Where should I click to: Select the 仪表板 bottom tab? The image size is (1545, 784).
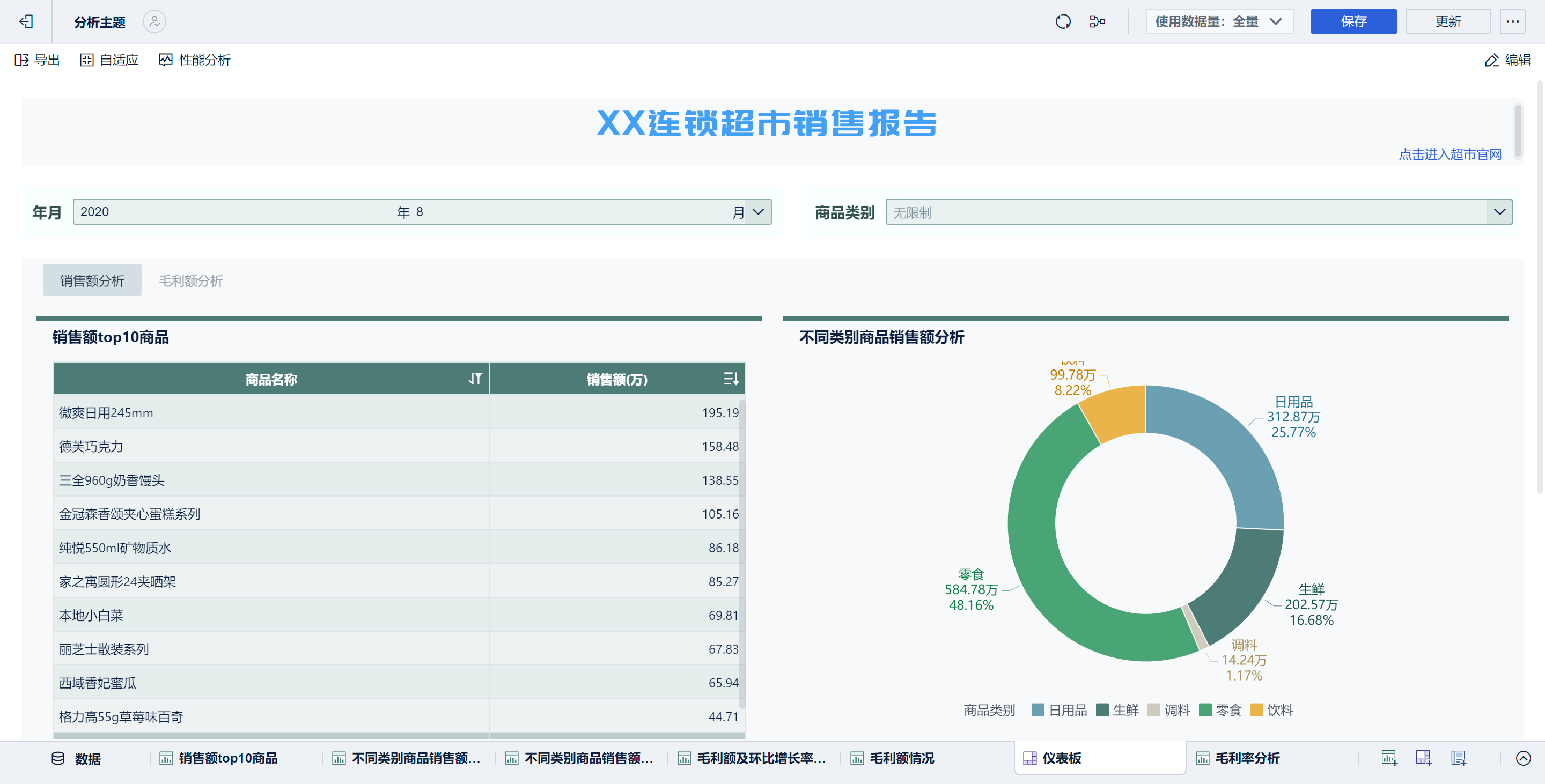click(1100, 758)
